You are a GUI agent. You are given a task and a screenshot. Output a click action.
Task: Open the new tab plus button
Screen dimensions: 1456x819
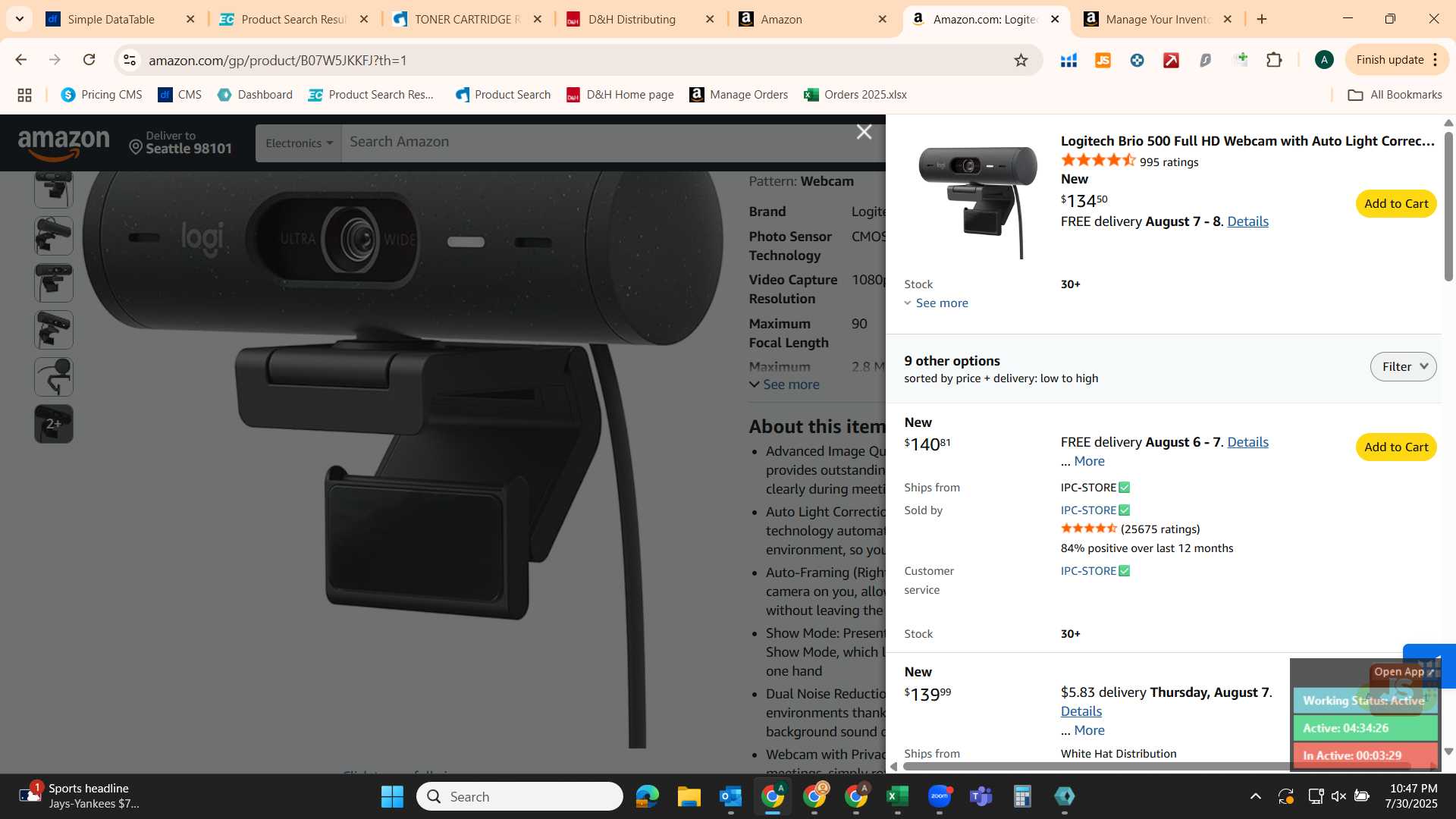(1262, 19)
